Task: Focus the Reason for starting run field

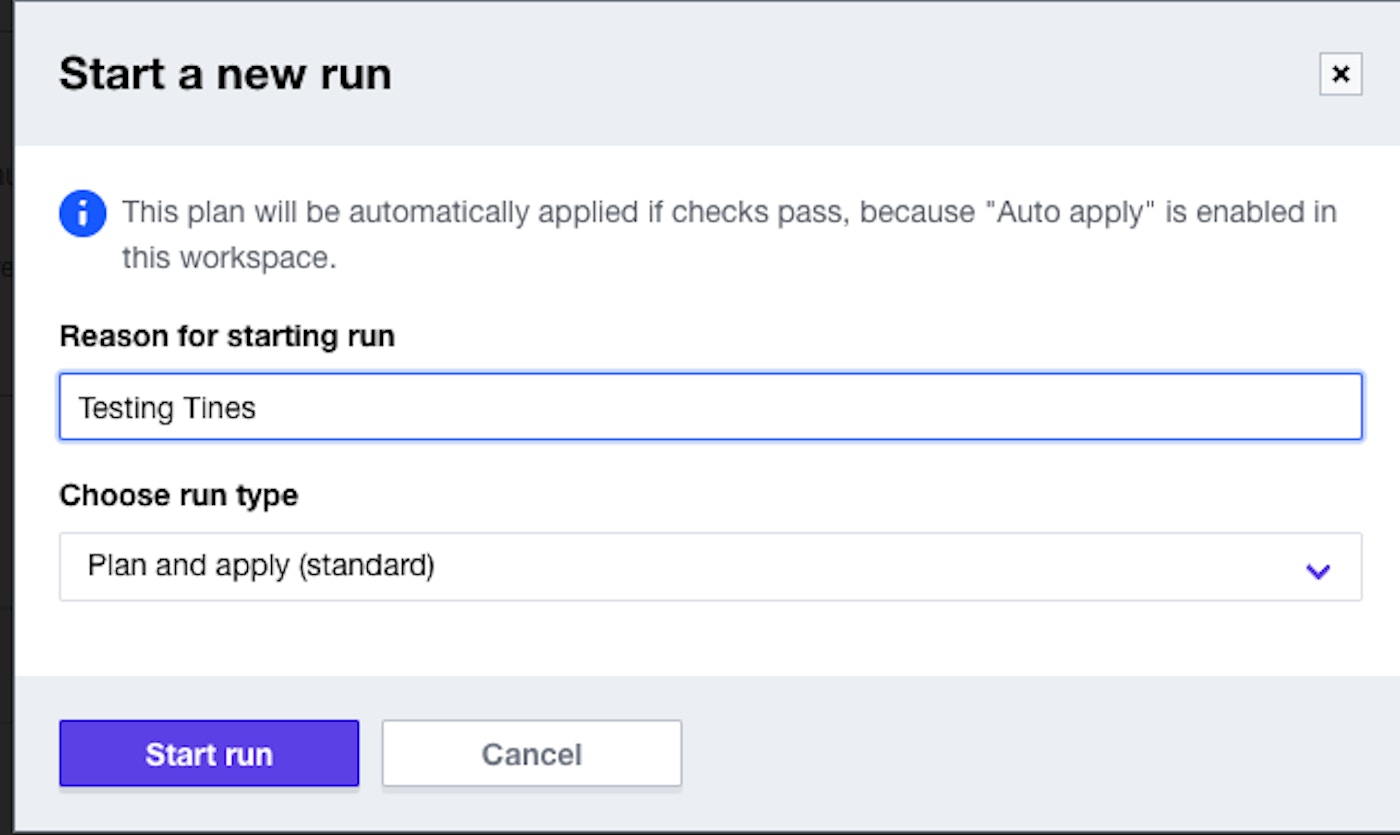Action: 710,407
